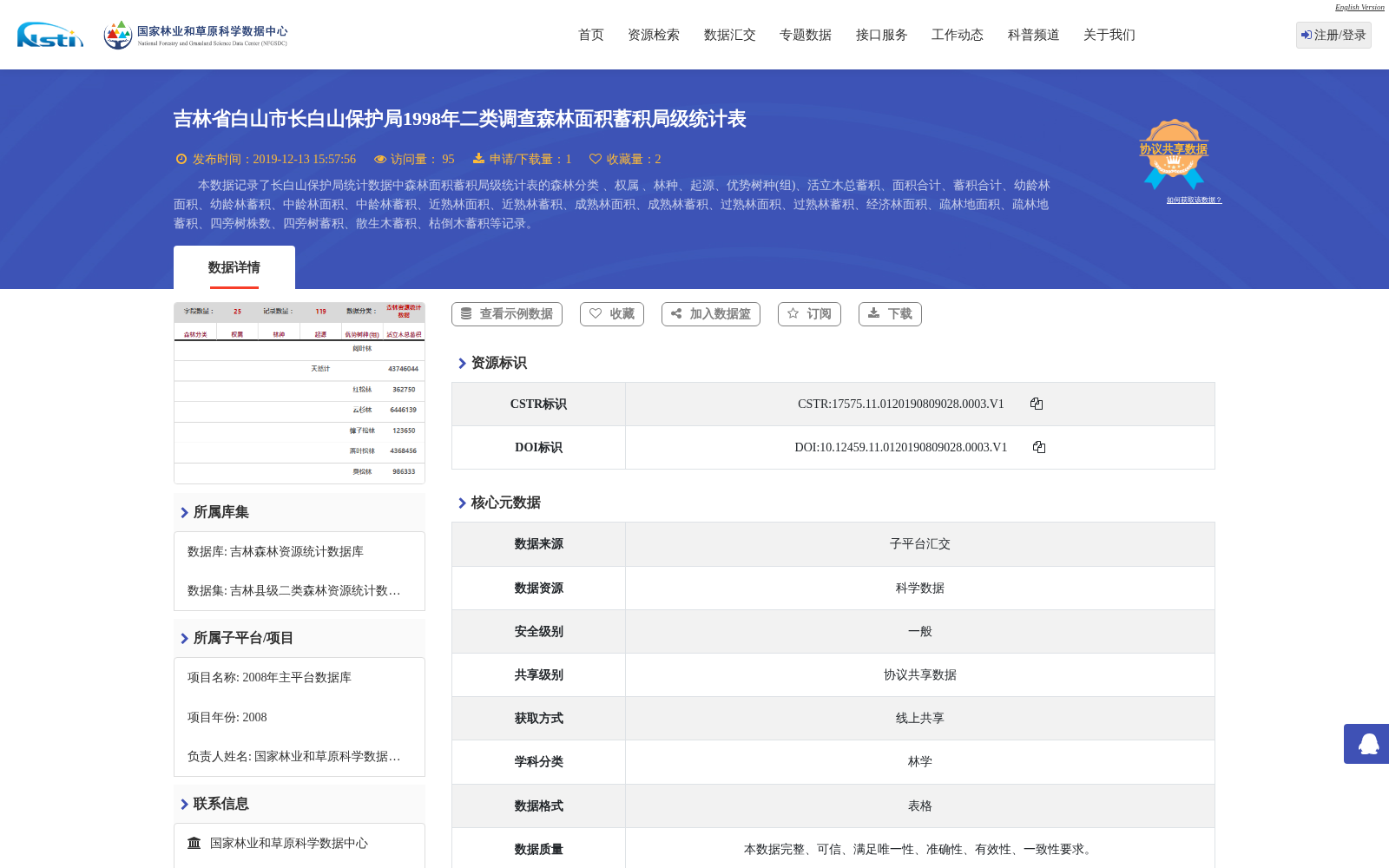Open the National Forestry Data Center logo
The image size is (1389, 868).
195,35
